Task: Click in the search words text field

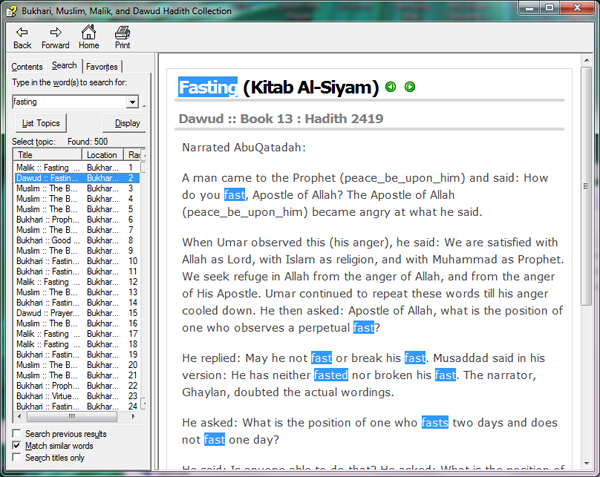Action: [68, 102]
